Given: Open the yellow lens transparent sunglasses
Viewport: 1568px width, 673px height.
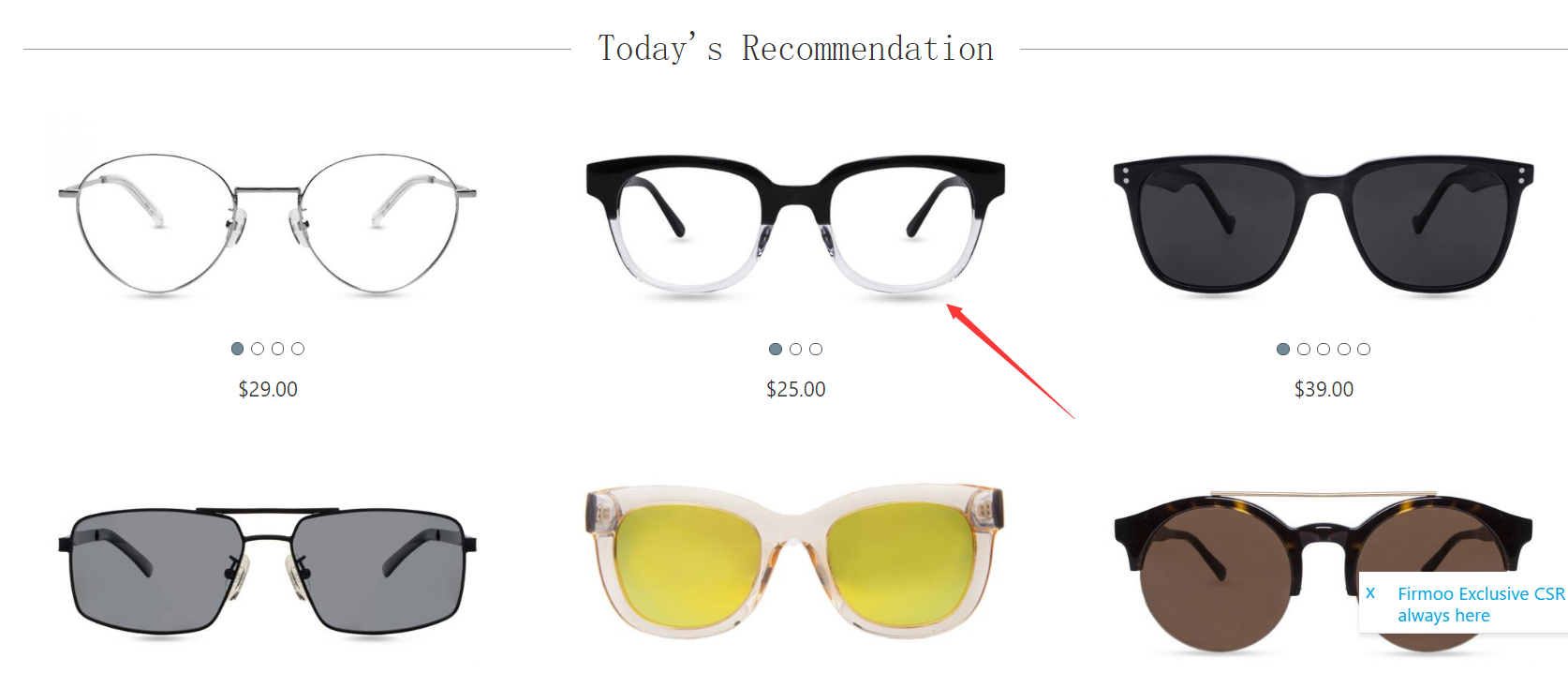Looking at the screenshot, I should pos(795,562).
